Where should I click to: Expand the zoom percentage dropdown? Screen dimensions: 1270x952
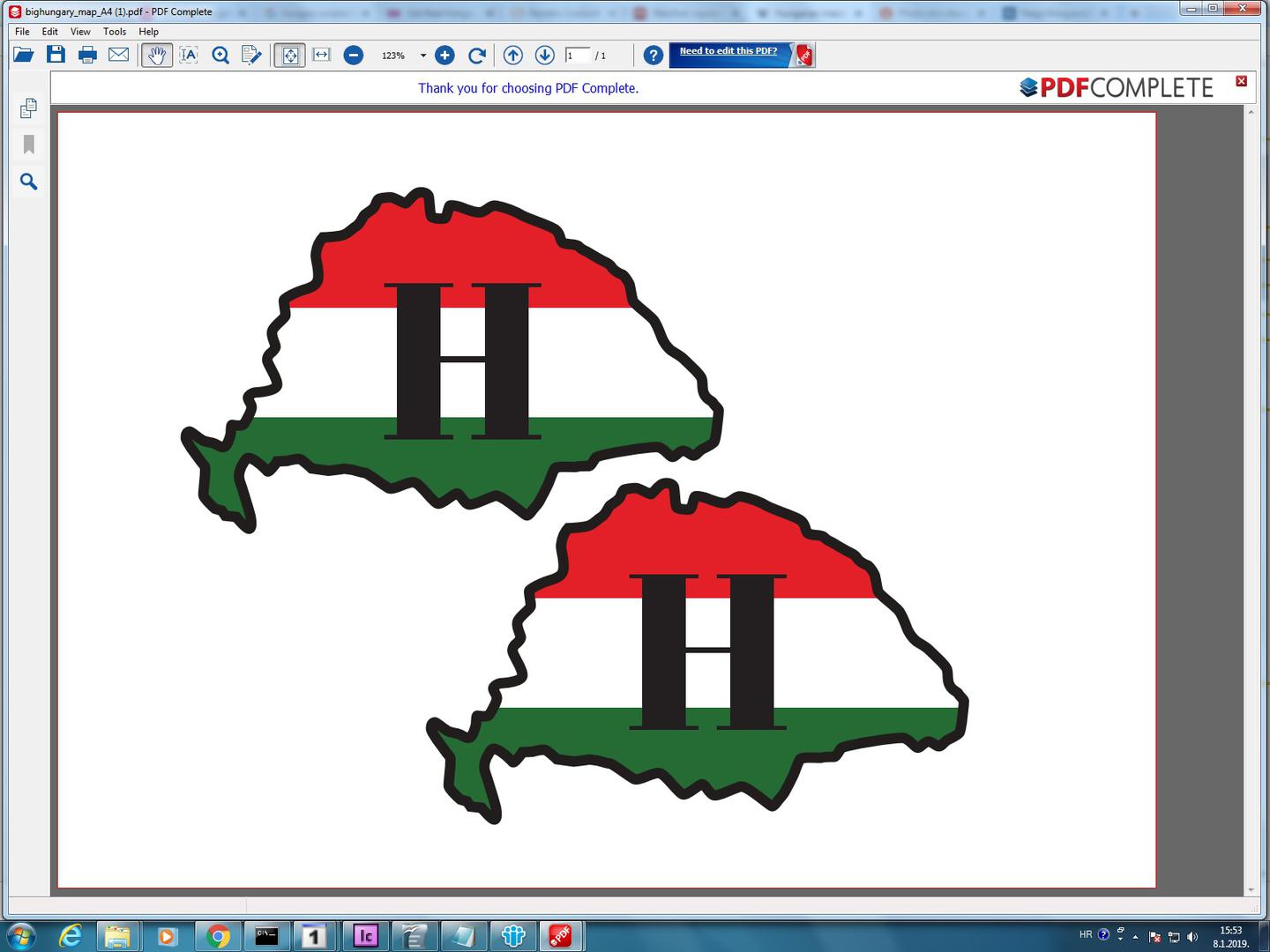click(423, 56)
